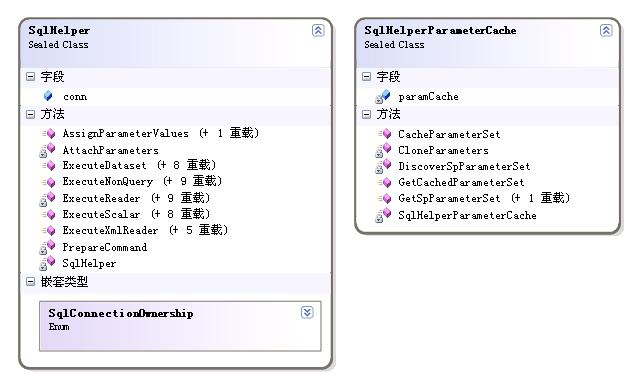
Task: Click the ExecuteNonQuery method icon
Action: click(48, 182)
